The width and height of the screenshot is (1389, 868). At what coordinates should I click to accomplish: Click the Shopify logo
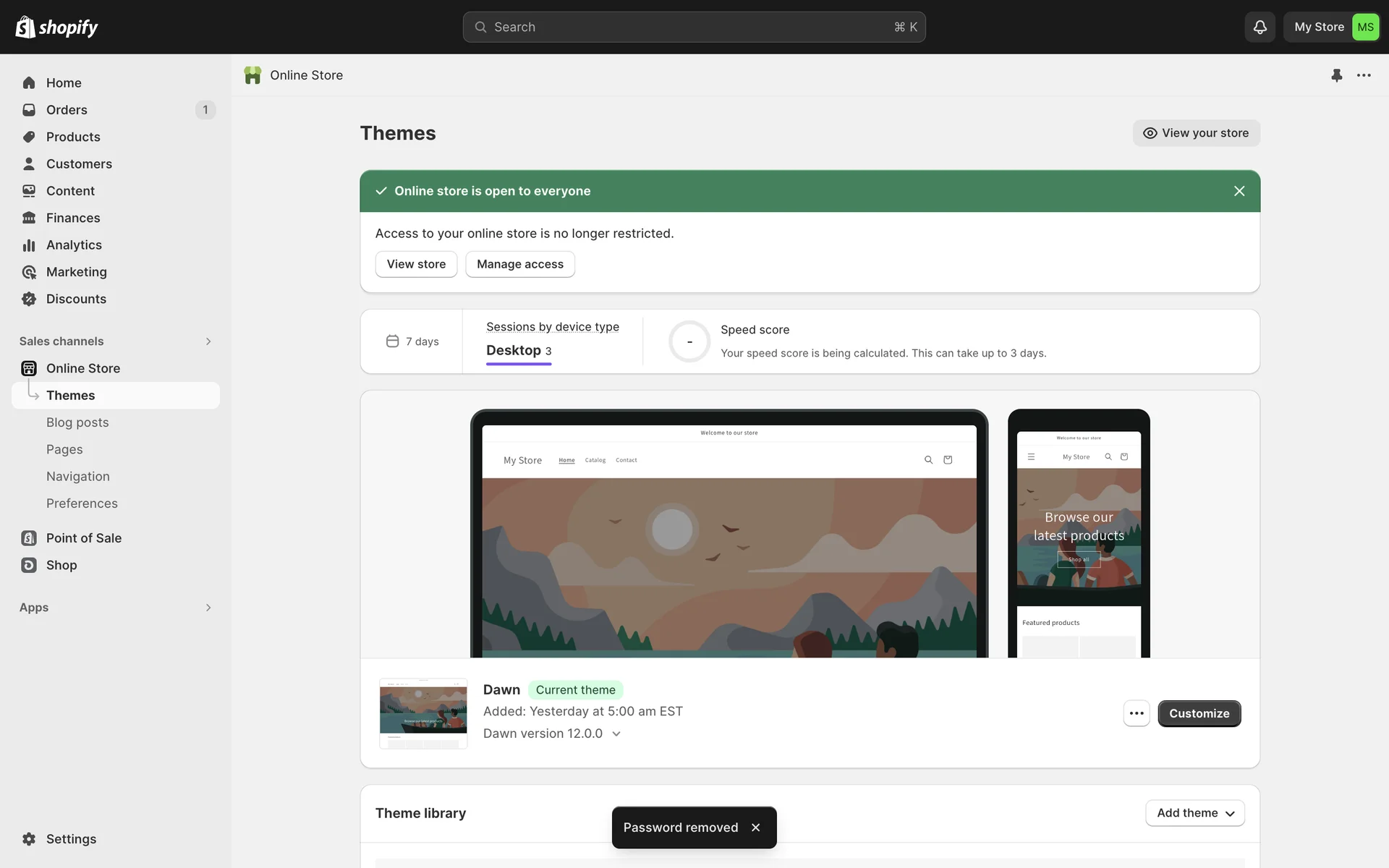pyautogui.click(x=56, y=27)
